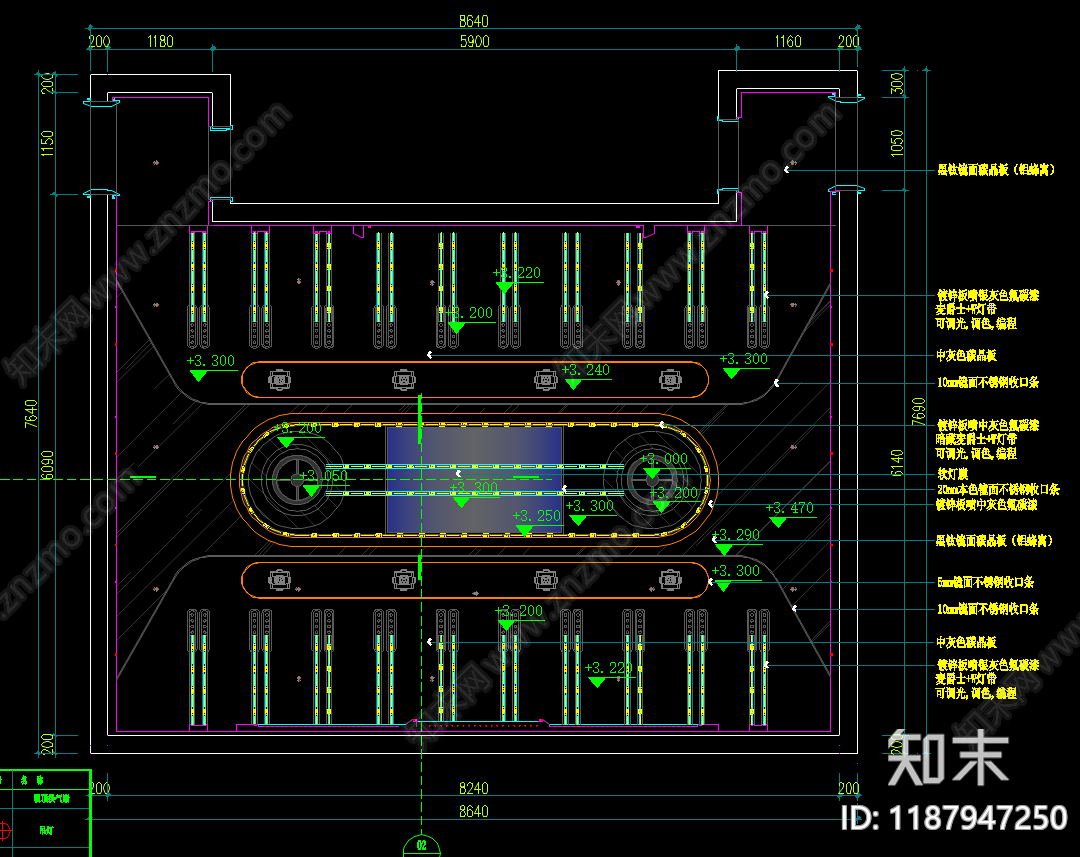The image size is (1080, 857).
Task: Select the +3.290 elevation marker
Action: coord(736,540)
